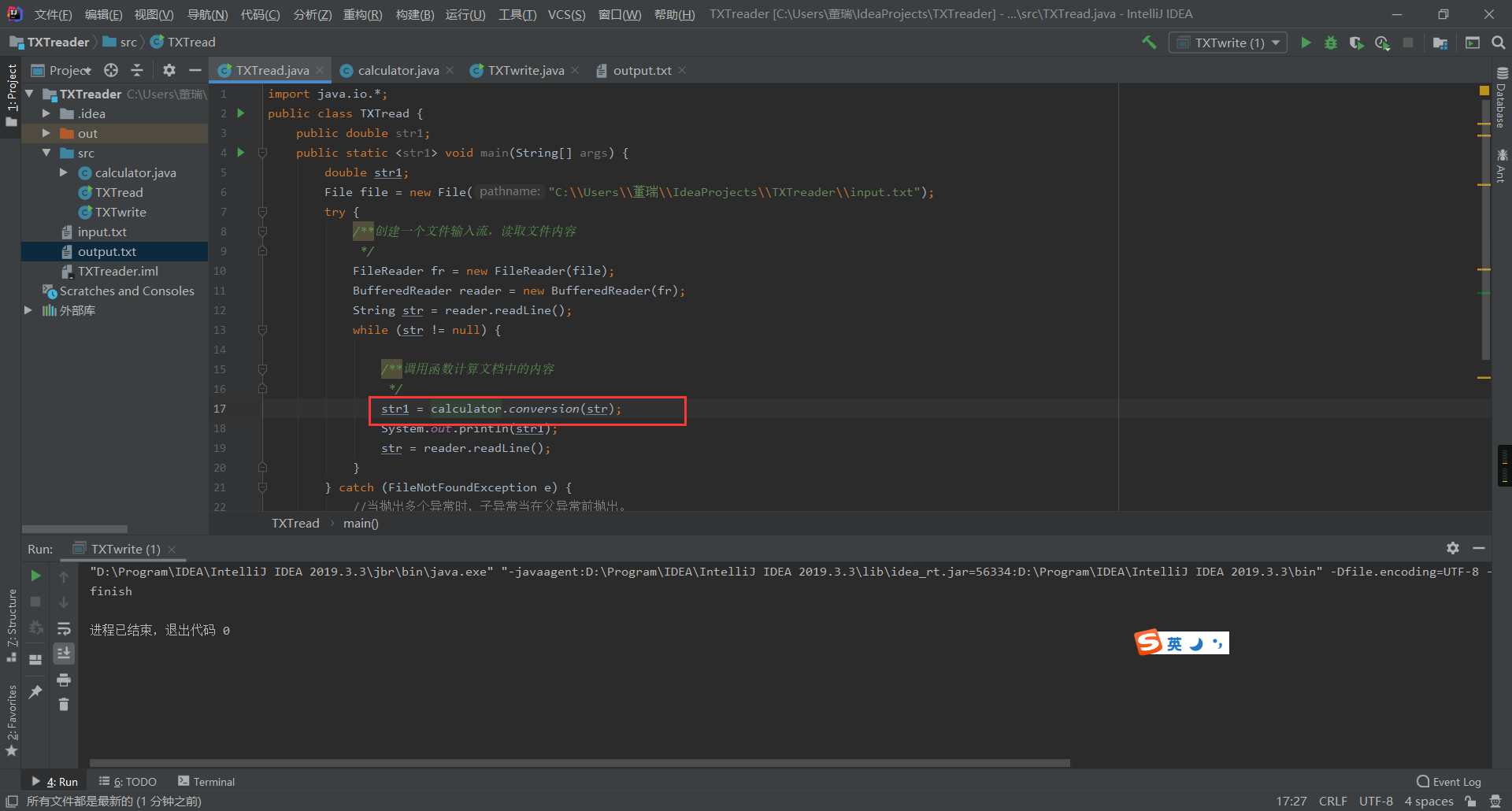Toggle scroll to end in Run console
This screenshot has width=1512, height=811.
(64, 654)
